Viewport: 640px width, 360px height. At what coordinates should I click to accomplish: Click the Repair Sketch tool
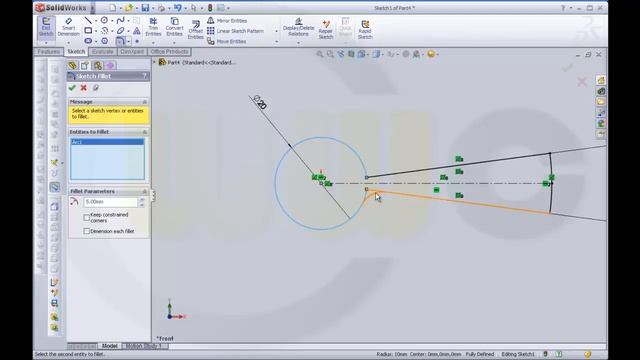[x=325, y=29]
